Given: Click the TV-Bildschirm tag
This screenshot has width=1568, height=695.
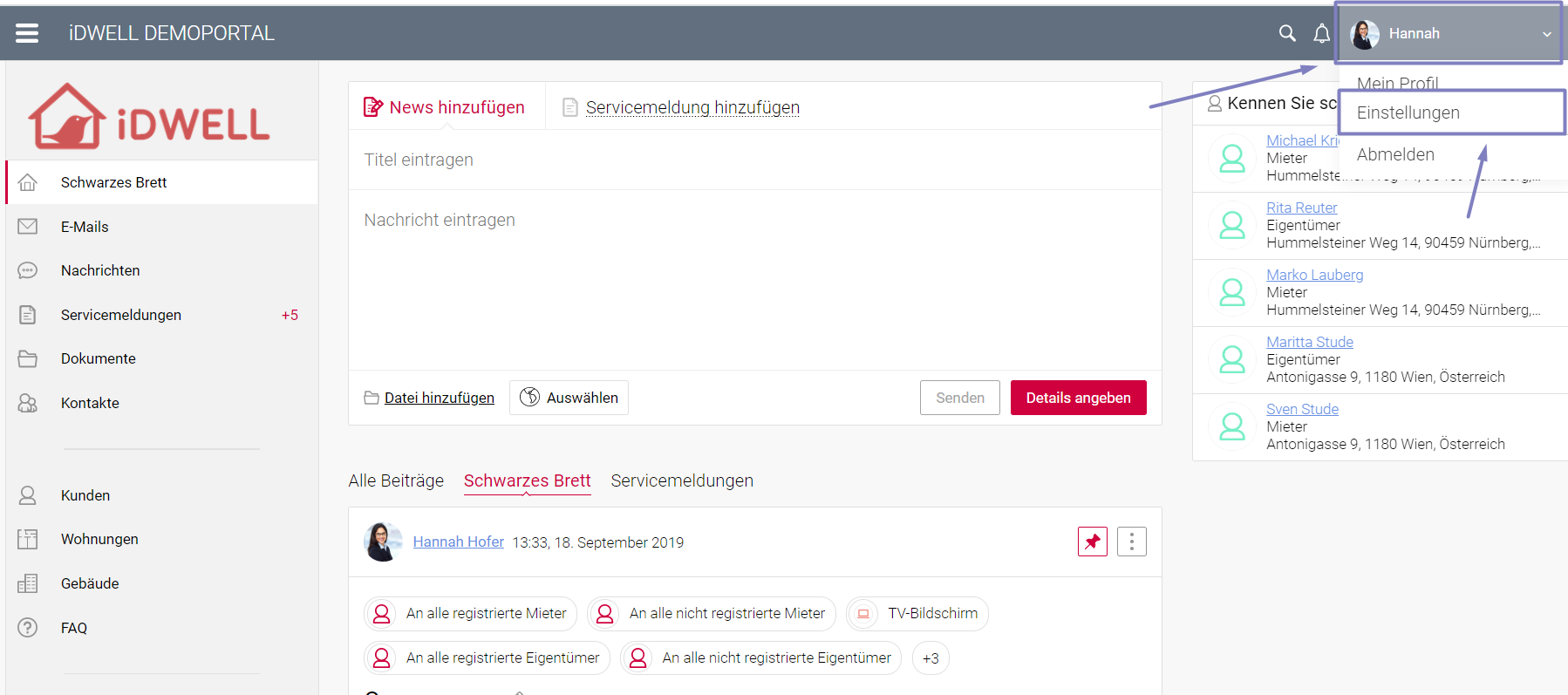Looking at the screenshot, I should (917, 614).
